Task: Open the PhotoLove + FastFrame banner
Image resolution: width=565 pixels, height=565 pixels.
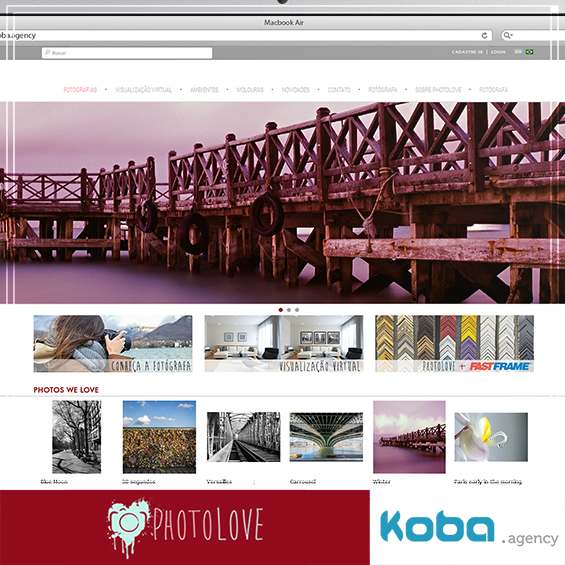Action: [454, 343]
